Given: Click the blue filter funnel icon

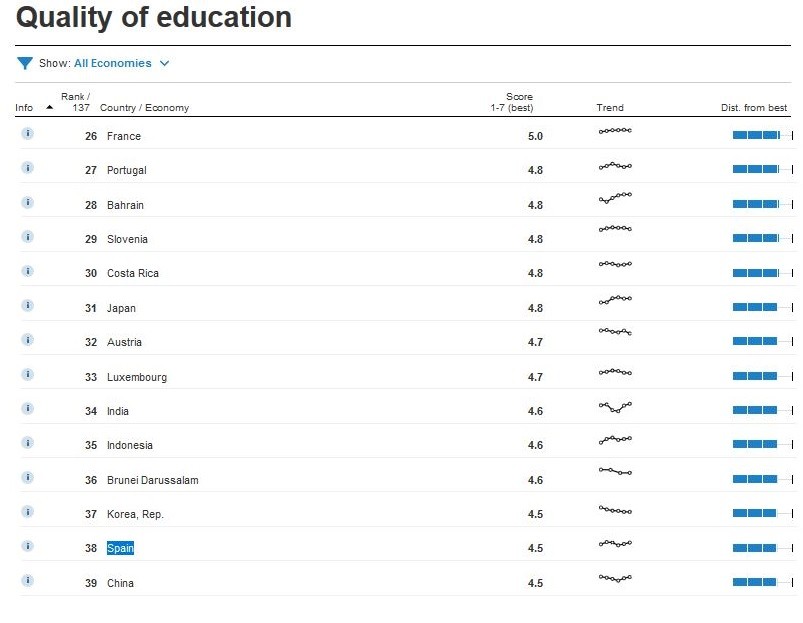Looking at the screenshot, I should coord(25,63).
